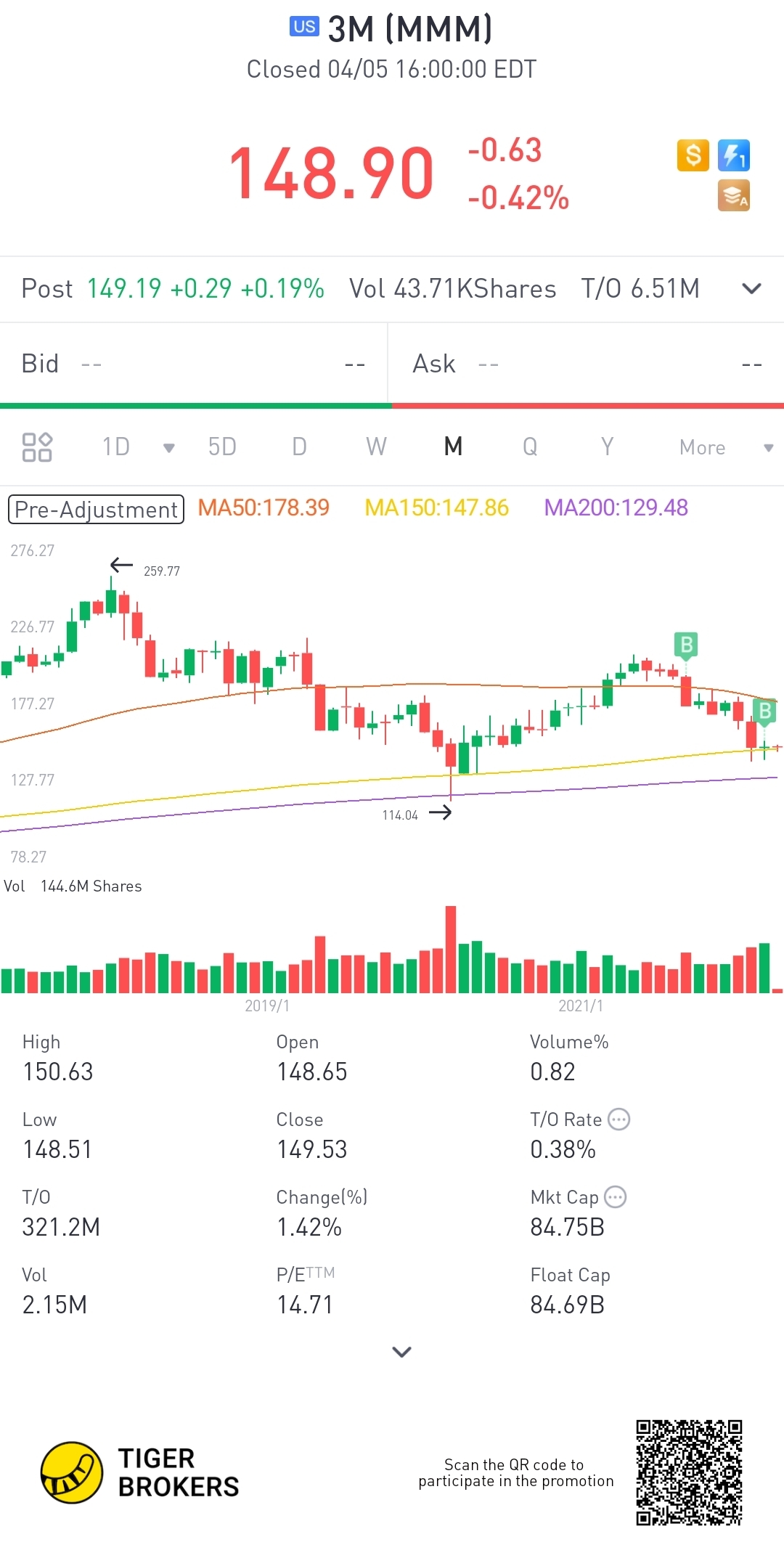Tap the Scan the QR code promotion text
Image resolution: width=784 pixels, height=1566 pixels.
516,1473
